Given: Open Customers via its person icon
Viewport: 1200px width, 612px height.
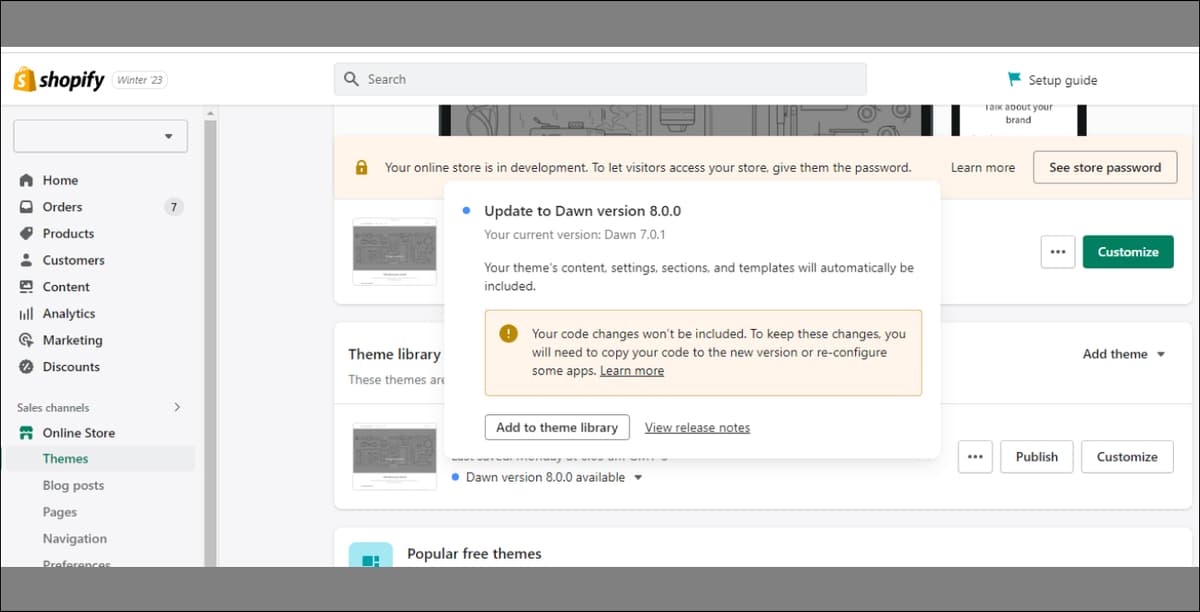Looking at the screenshot, I should coord(26,260).
